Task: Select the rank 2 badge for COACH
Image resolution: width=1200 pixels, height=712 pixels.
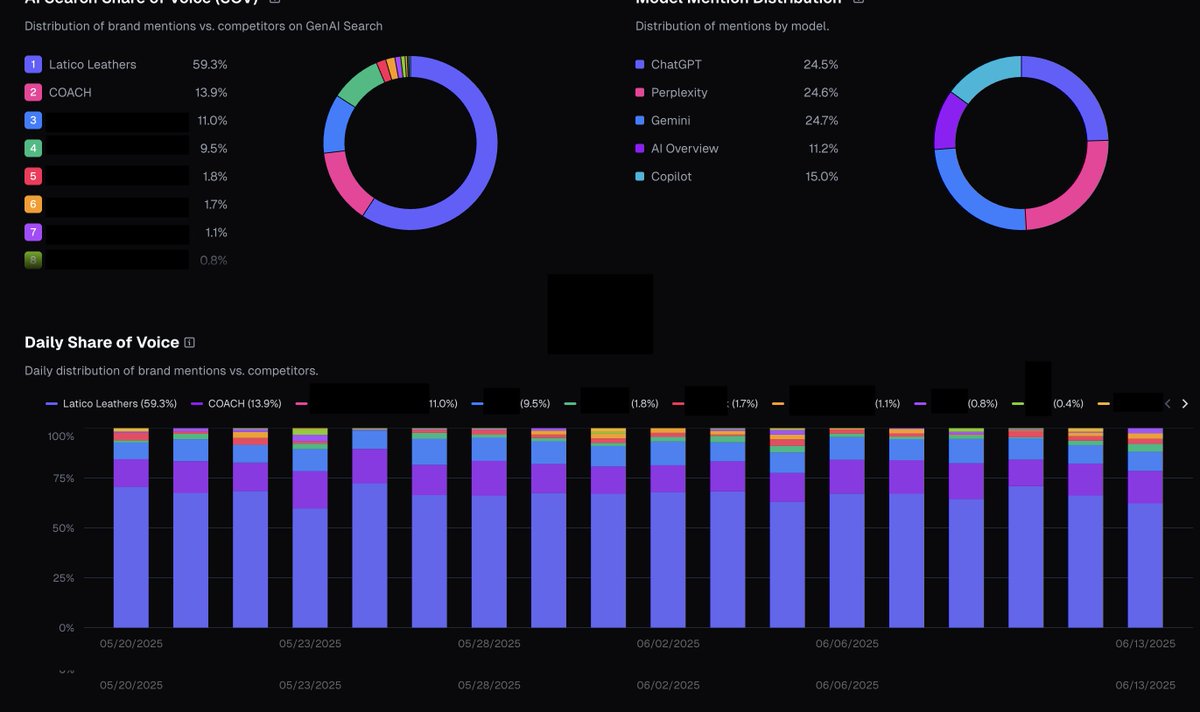Action: pos(33,92)
